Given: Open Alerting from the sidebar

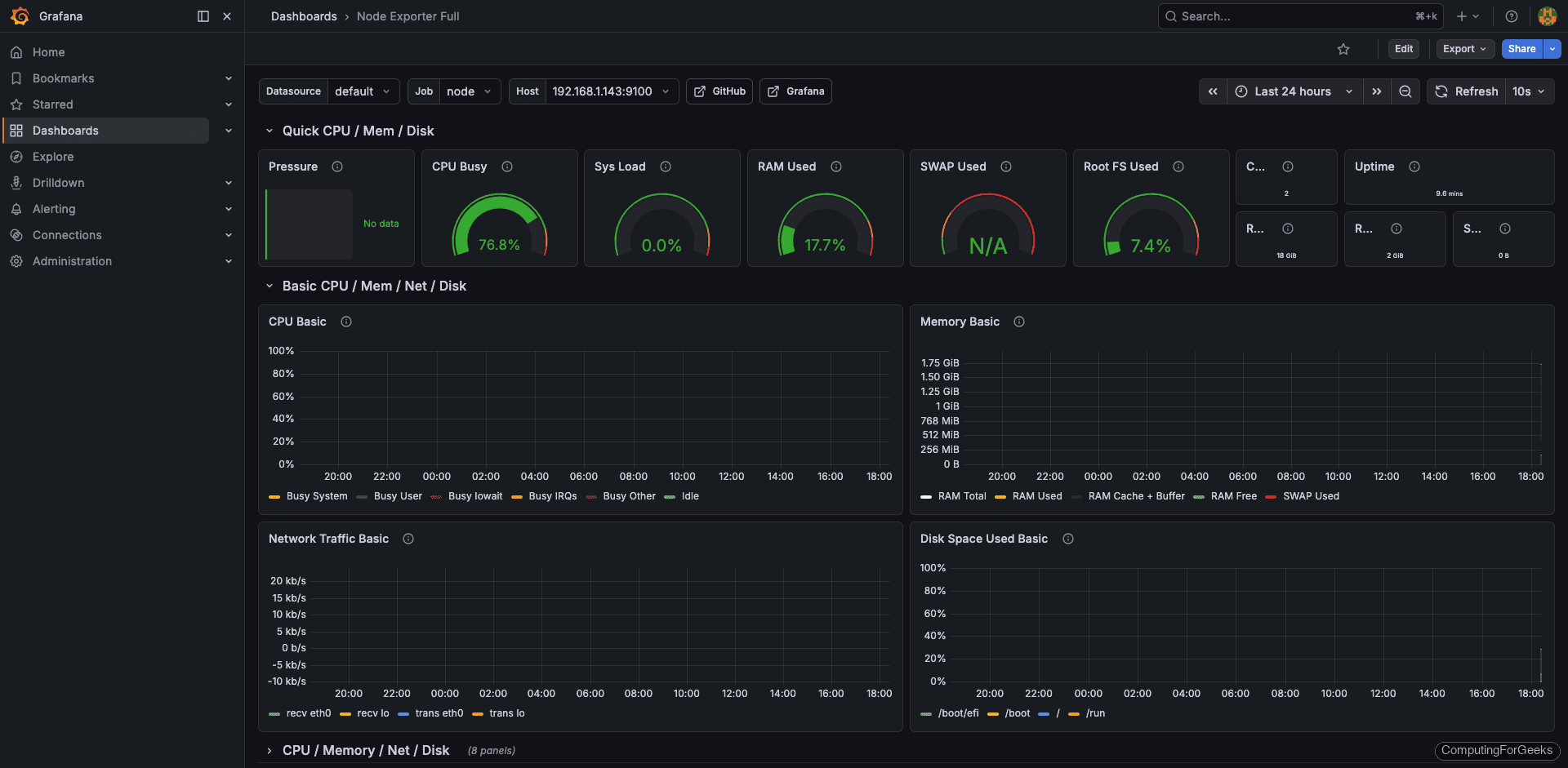Looking at the screenshot, I should coord(53,209).
